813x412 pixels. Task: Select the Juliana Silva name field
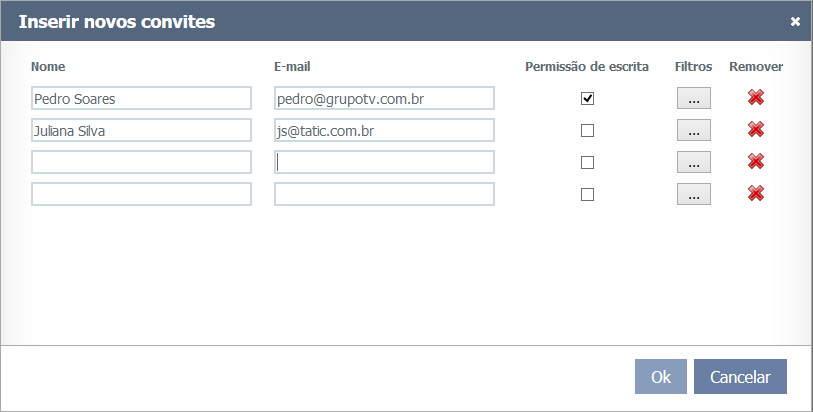(141, 130)
